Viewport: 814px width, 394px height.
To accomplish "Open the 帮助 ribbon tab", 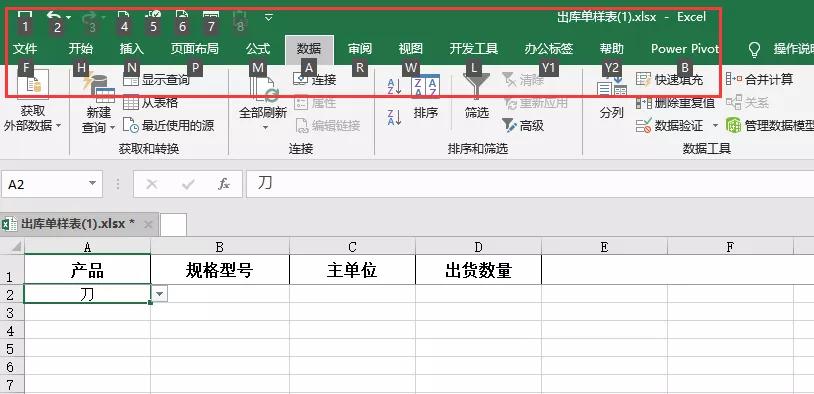I will click(612, 49).
